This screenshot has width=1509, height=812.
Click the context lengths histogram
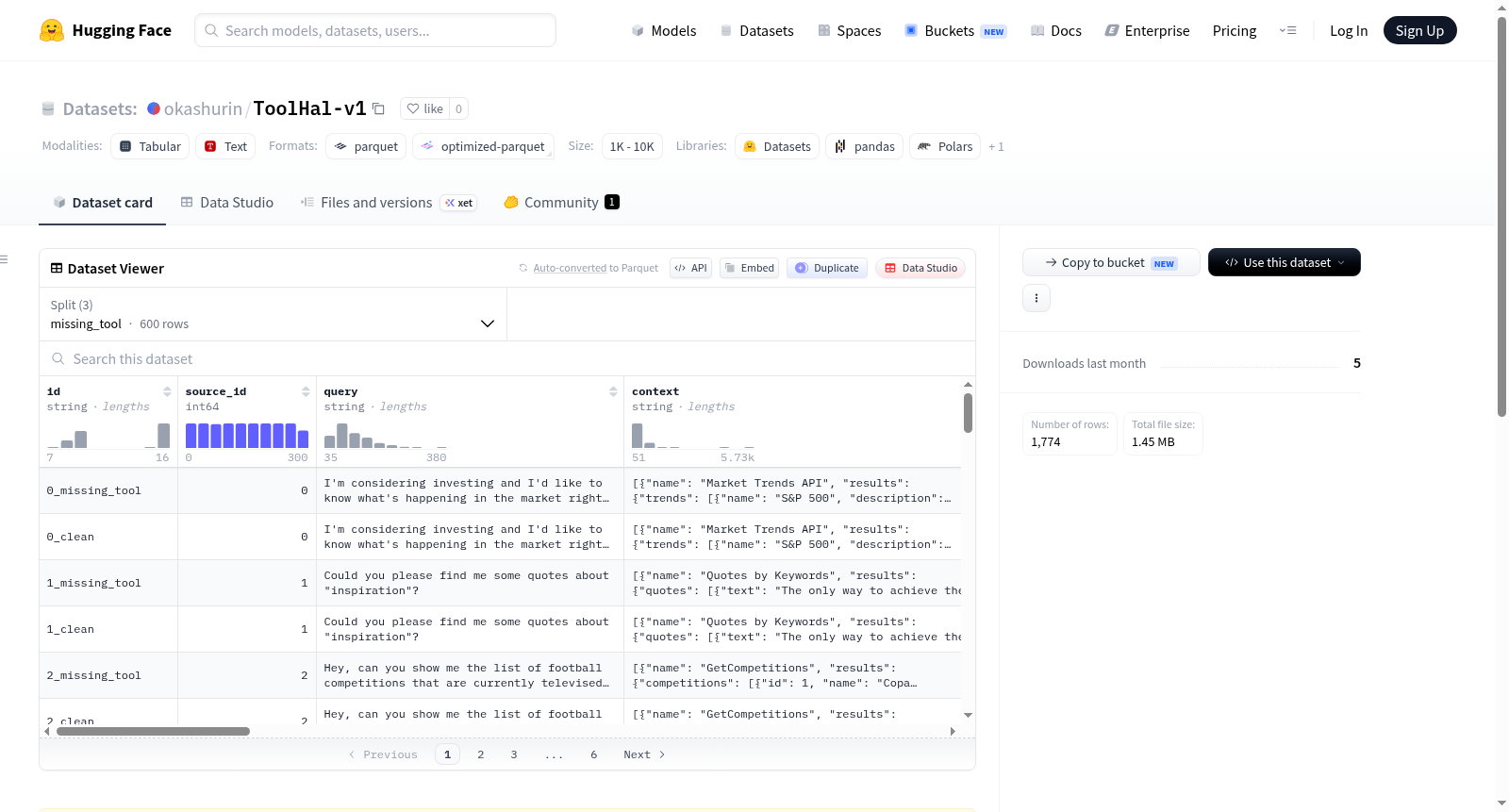point(693,435)
